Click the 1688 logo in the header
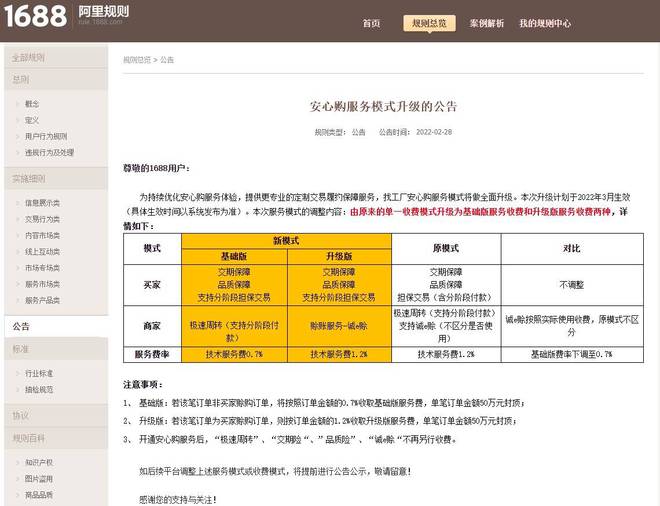The width and height of the screenshot is (660, 506). (x=35, y=16)
